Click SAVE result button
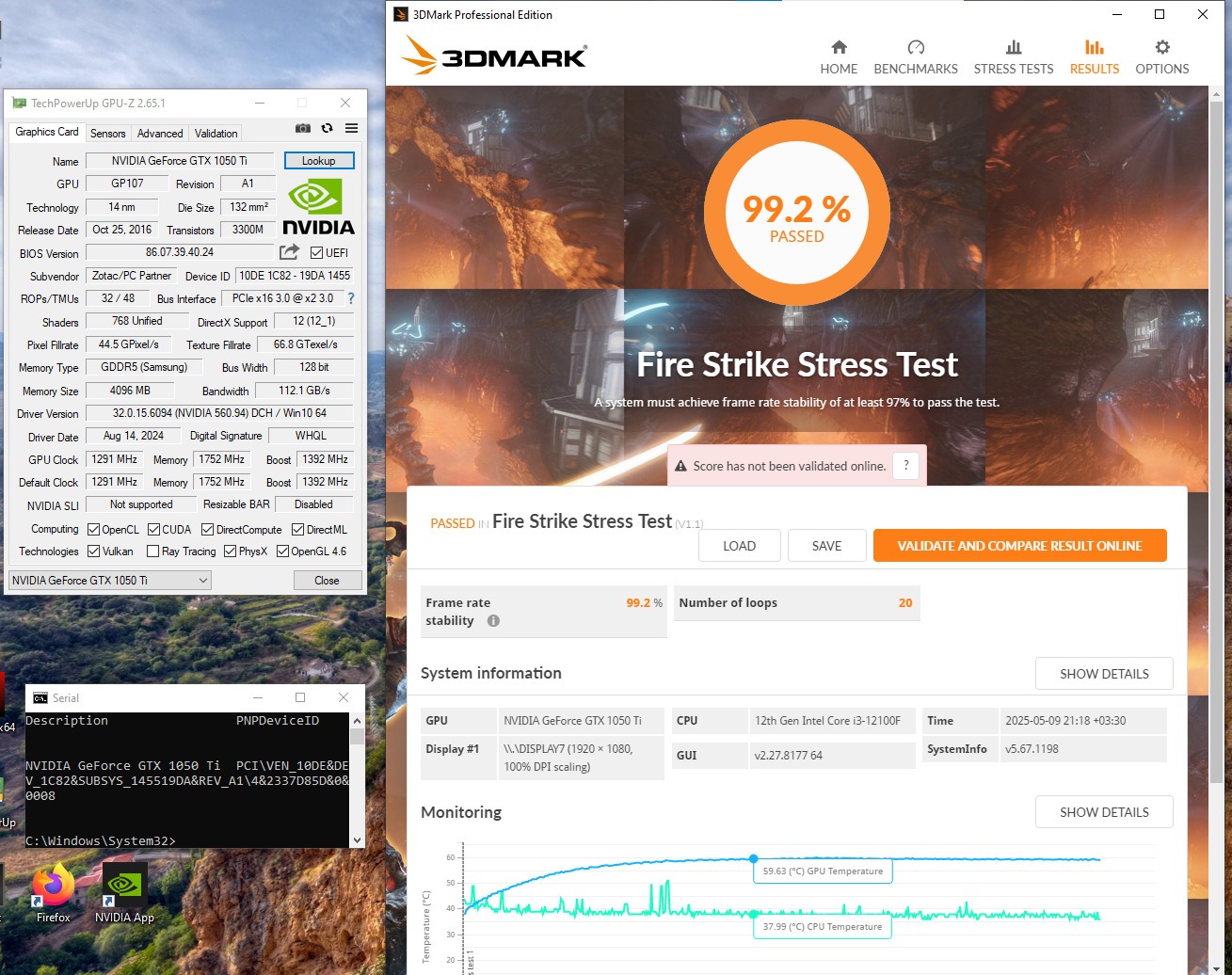The height and width of the screenshot is (975, 1232). [x=826, y=546]
